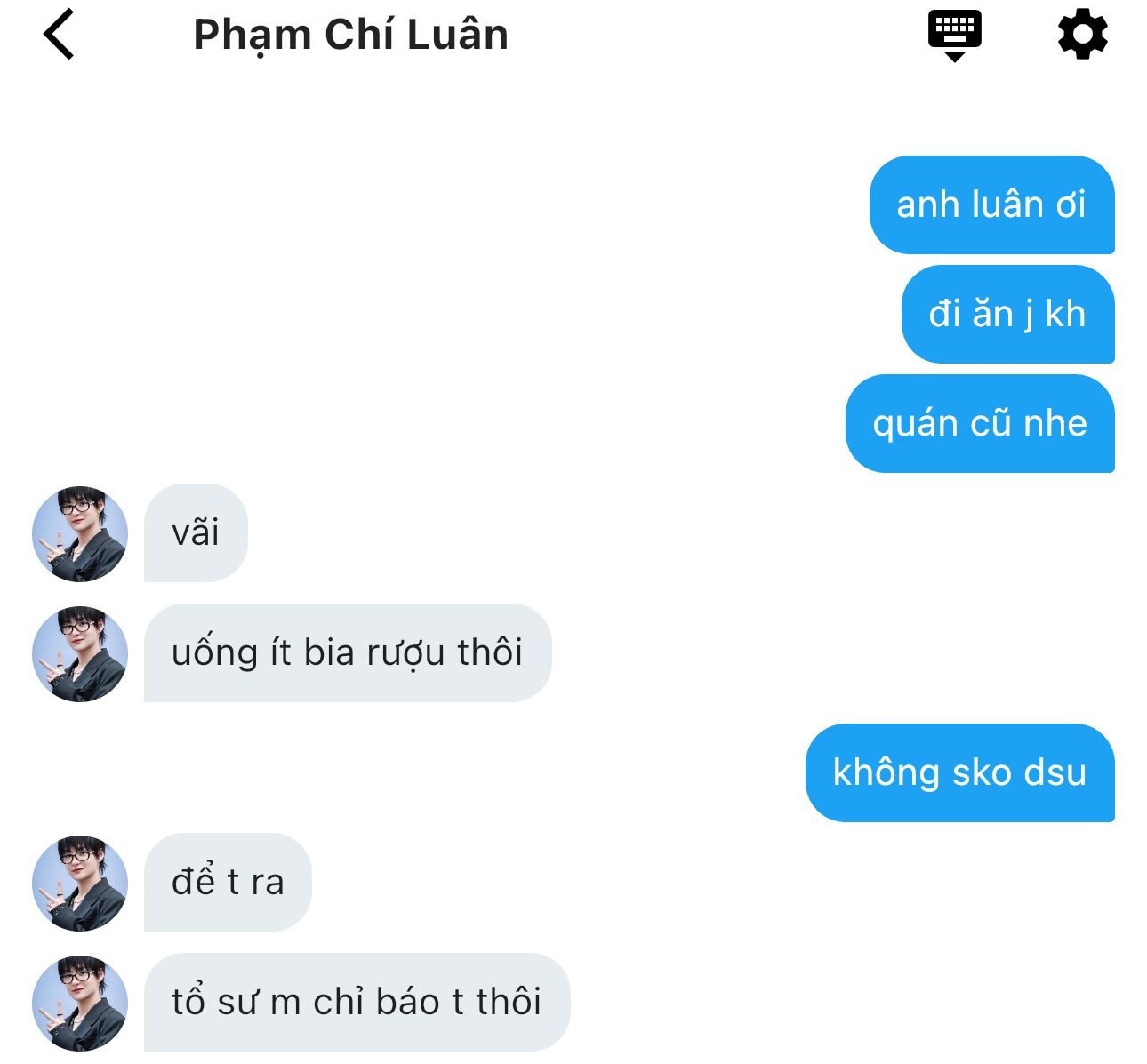Select the avatar beside the 'vãi' message
This screenshot has width=1147, height=1064.
tap(80, 533)
